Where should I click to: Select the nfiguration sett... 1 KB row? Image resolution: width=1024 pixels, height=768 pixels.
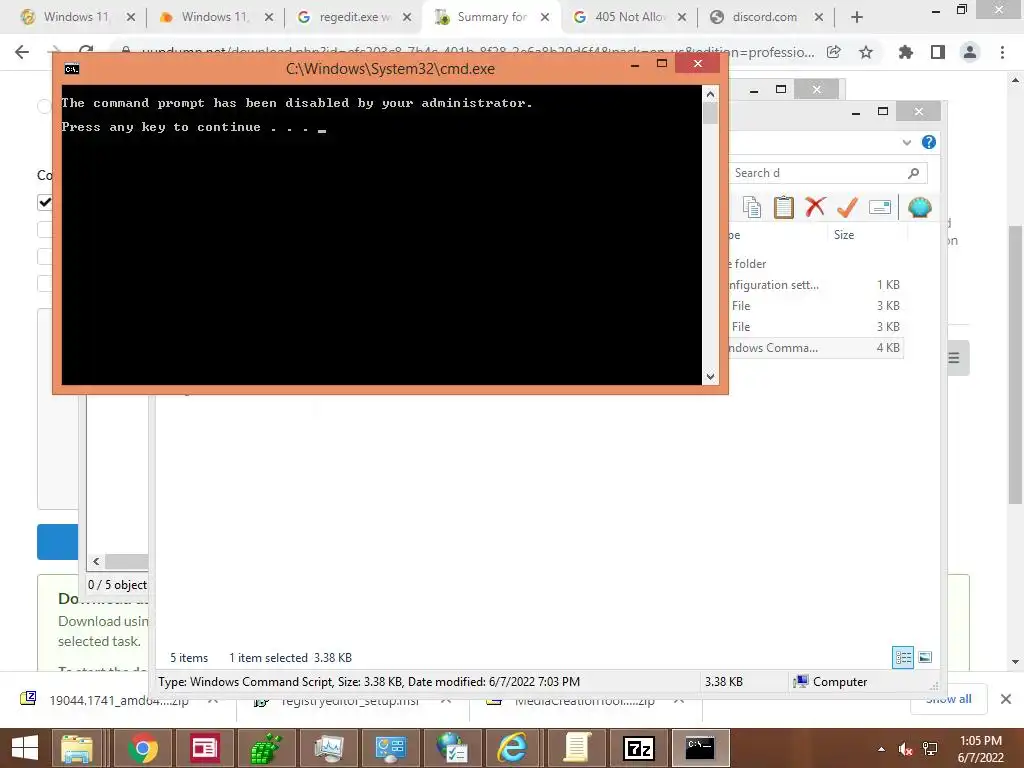tap(816, 285)
